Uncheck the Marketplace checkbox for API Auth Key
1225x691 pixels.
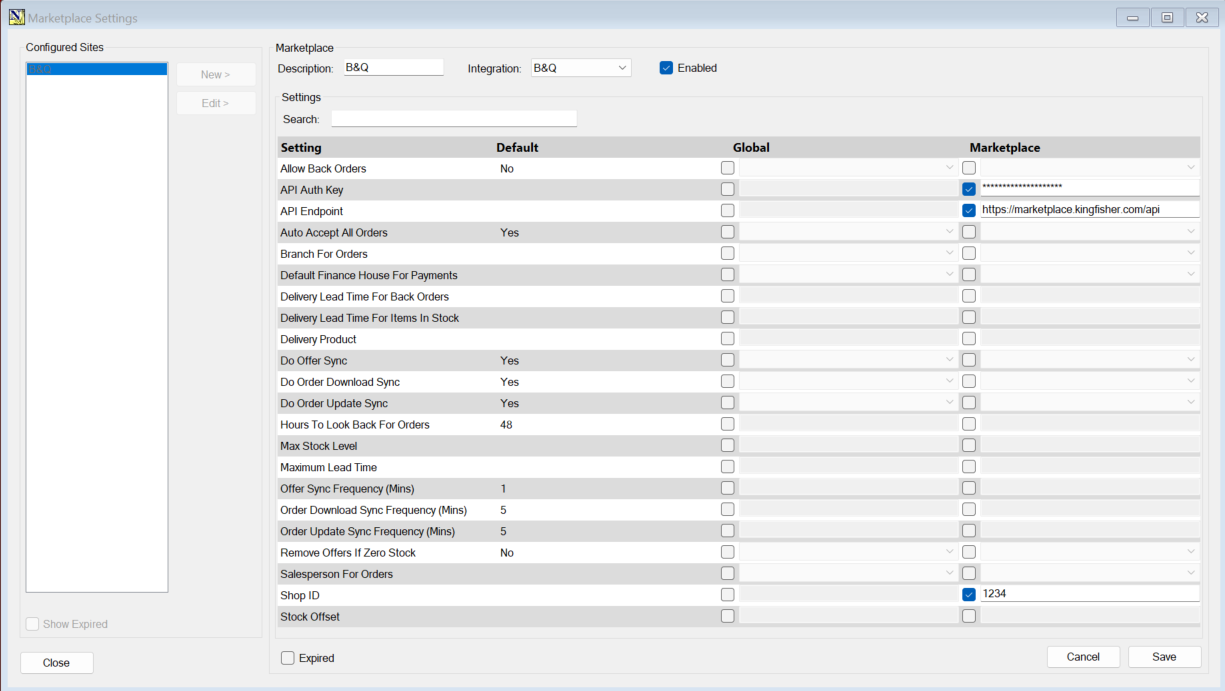969,189
